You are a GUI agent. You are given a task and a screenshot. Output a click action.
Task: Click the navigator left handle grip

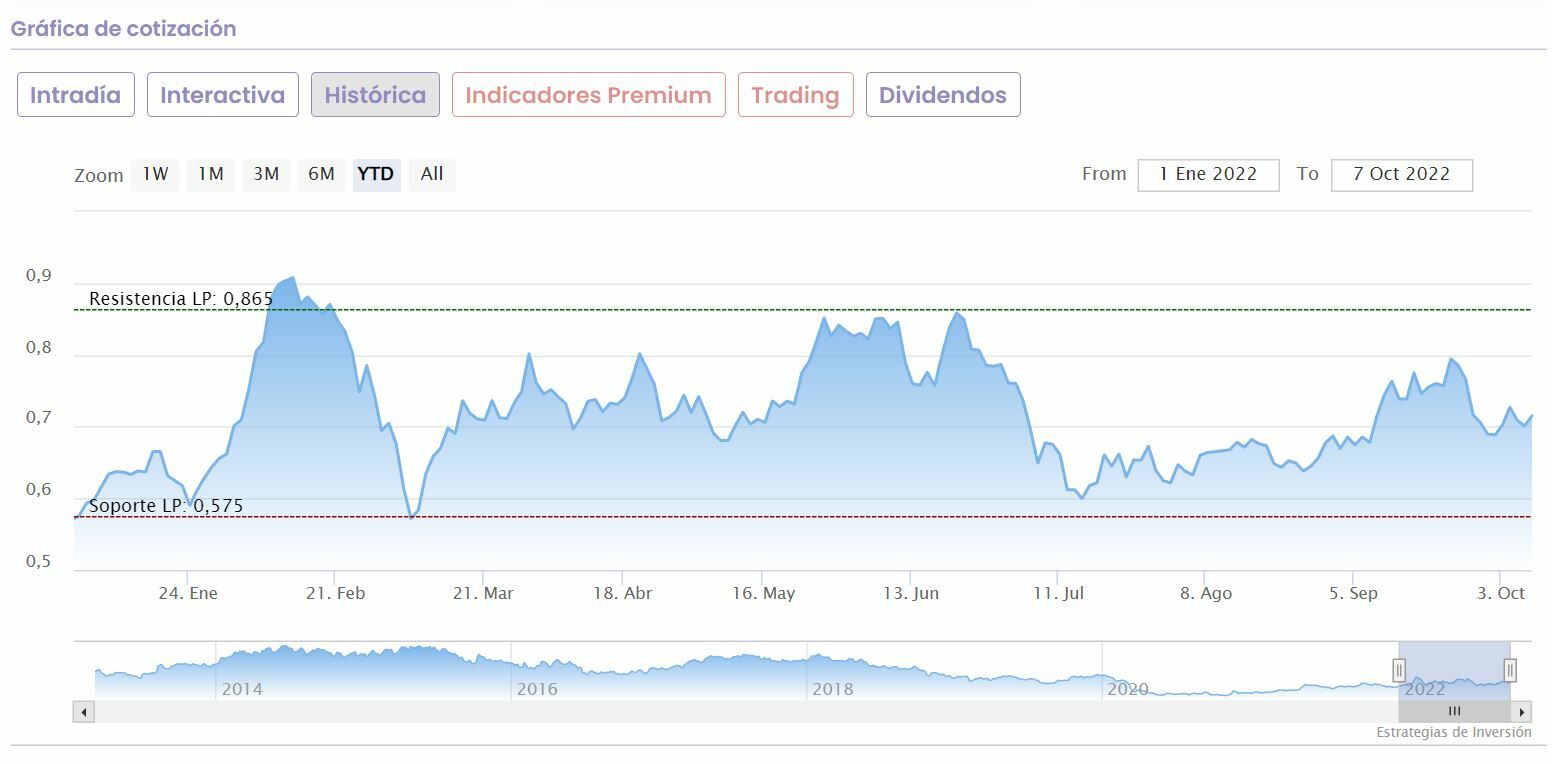point(1399,669)
